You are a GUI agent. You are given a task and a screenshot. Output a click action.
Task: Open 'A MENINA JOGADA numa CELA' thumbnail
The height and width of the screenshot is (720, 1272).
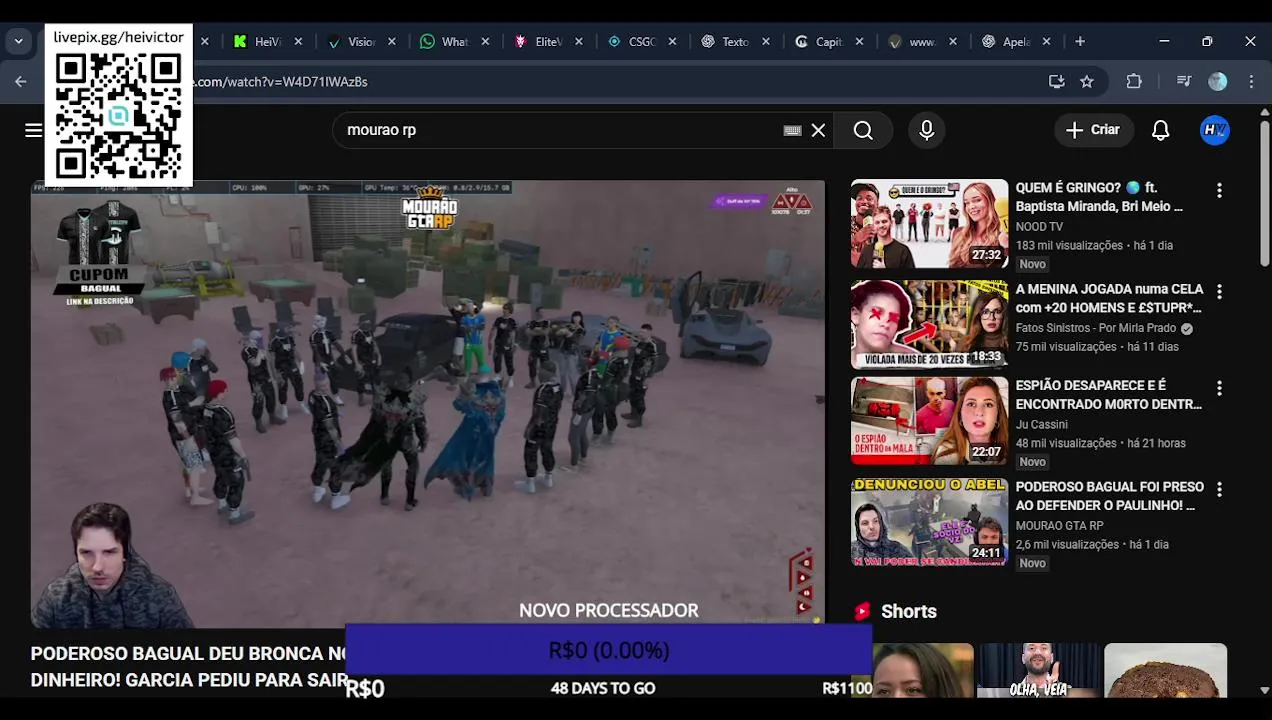pos(929,324)
